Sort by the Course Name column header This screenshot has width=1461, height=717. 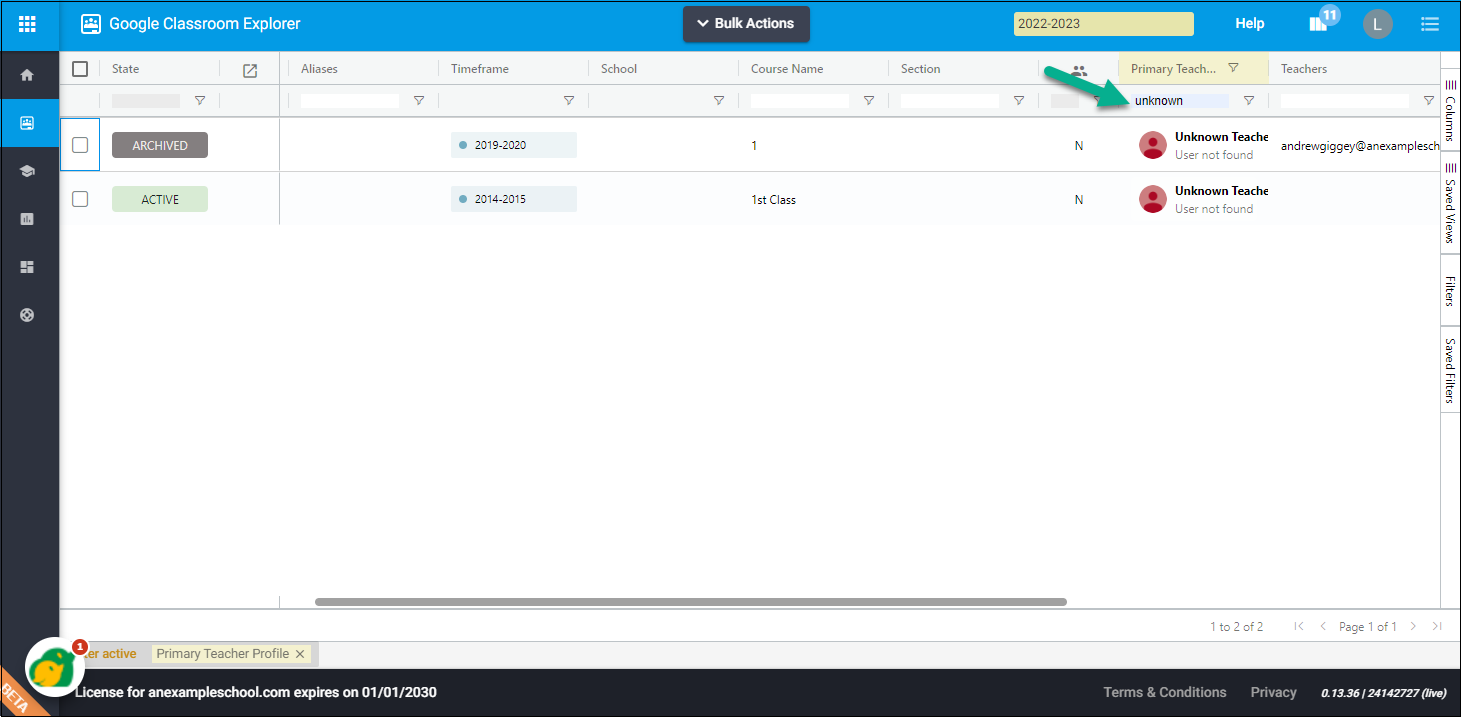(x=787, y=69)
